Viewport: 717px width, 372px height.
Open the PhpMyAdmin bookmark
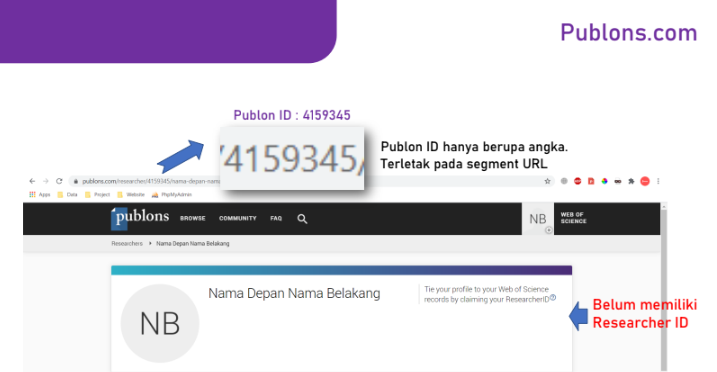[171, 195]
